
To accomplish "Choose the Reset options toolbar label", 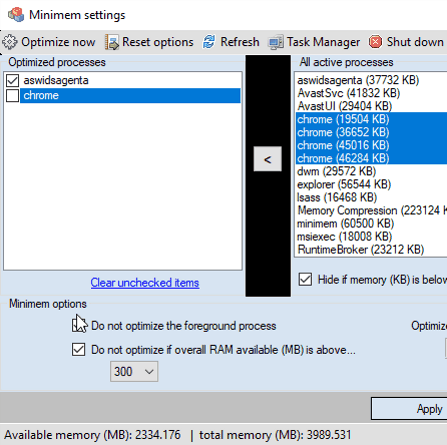I will pos(158,42).
